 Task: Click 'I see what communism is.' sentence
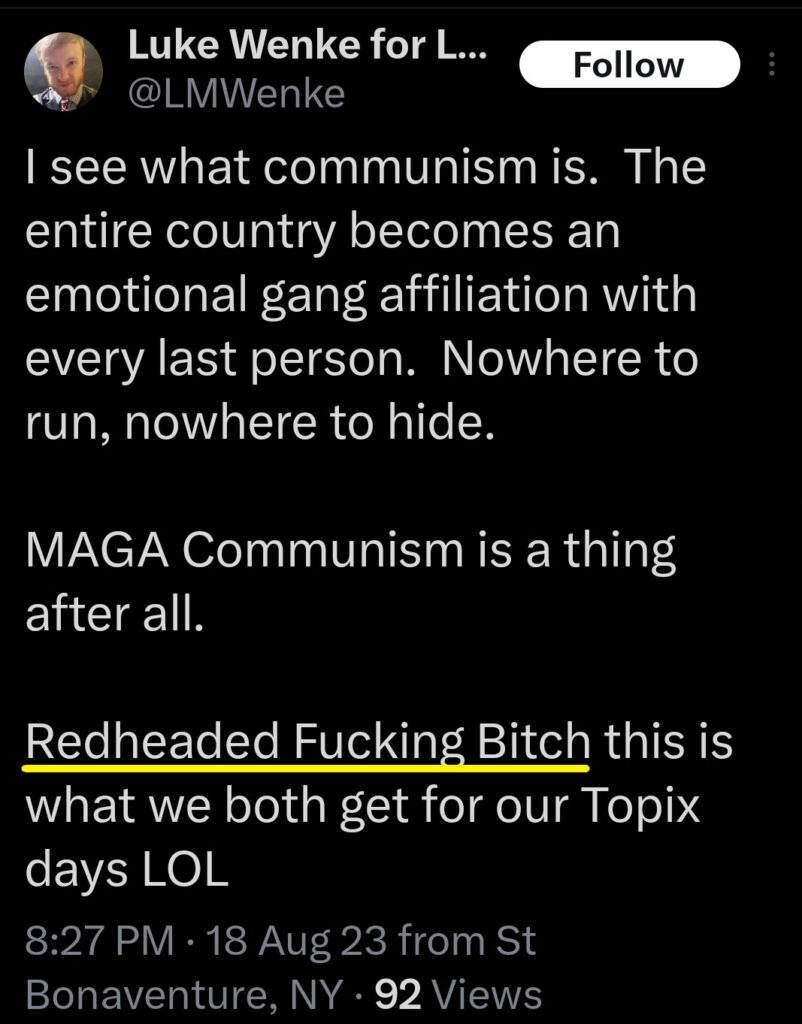tap(312, 167)
